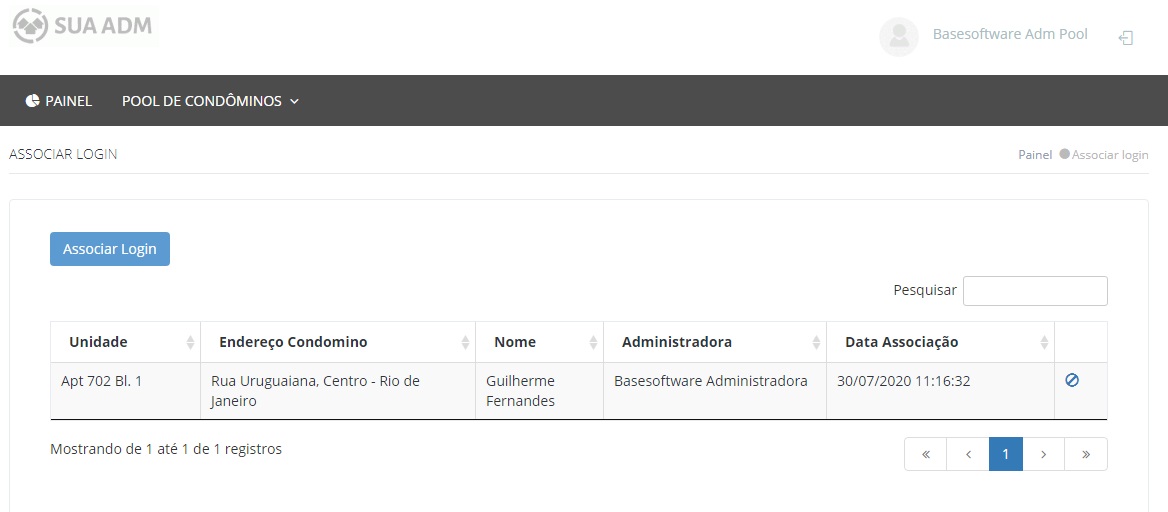Go to previous page of results
This screenshot has width=1168, height=512.
point(967,454)
